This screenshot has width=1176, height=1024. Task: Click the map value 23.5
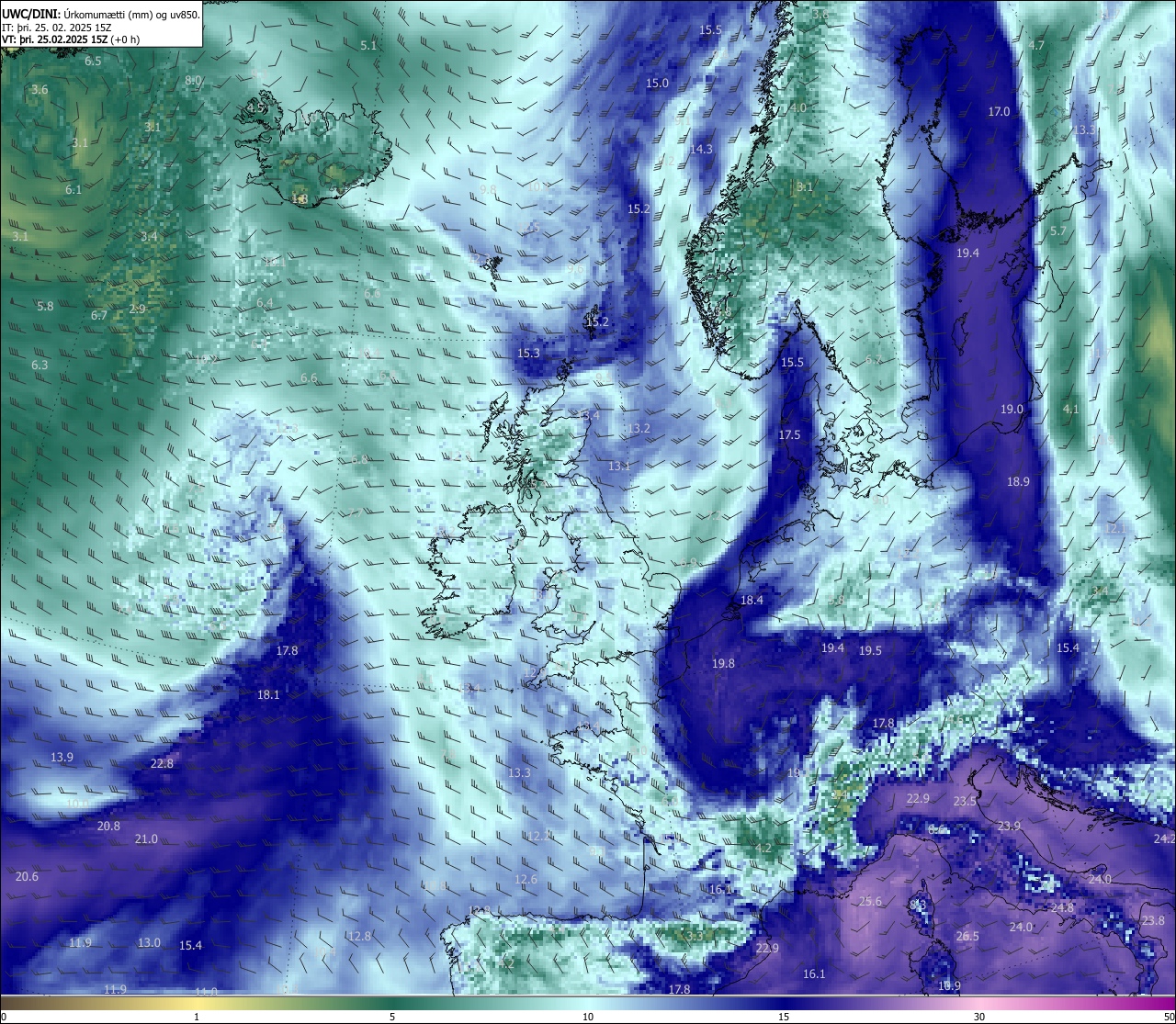click(x=965, y=802)
